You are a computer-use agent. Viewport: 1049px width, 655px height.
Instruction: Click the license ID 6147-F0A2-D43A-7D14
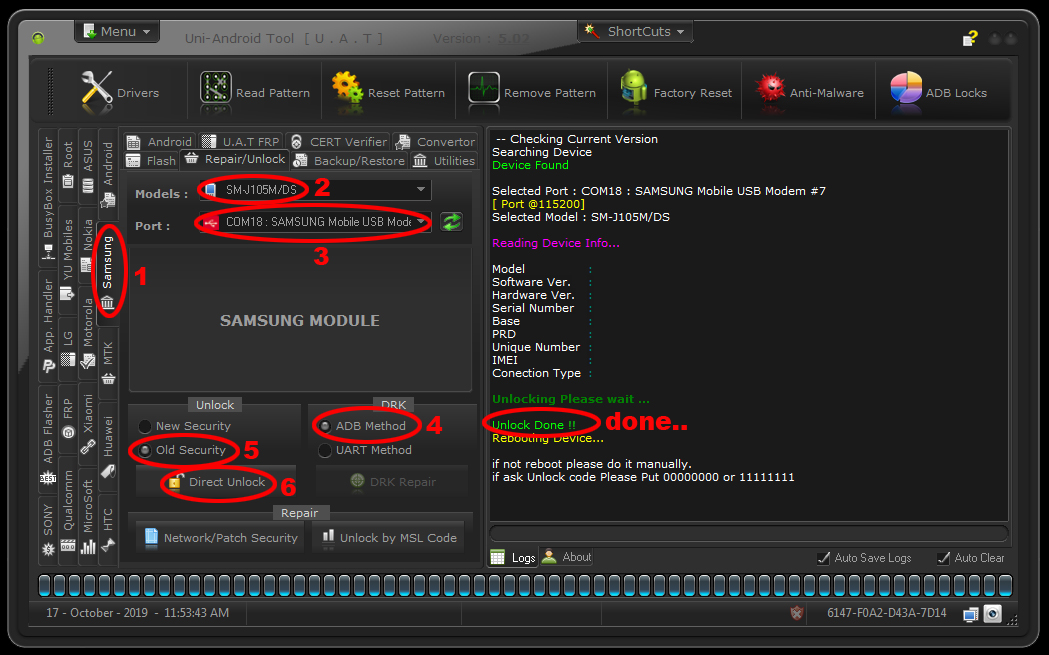click(x=886, y=613)
